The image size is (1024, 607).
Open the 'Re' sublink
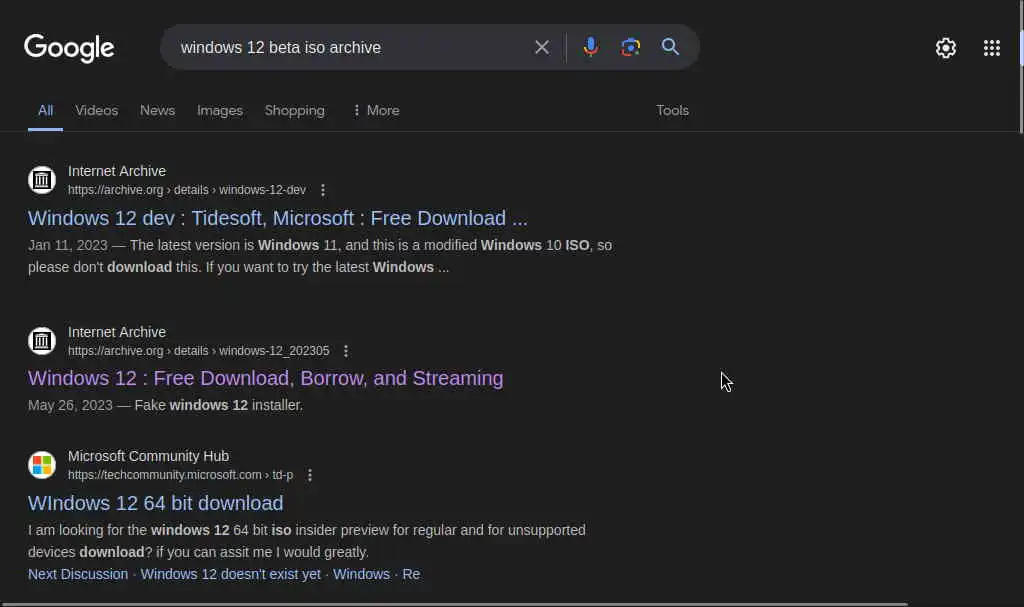pyautogui.click(x=411, y=574)
